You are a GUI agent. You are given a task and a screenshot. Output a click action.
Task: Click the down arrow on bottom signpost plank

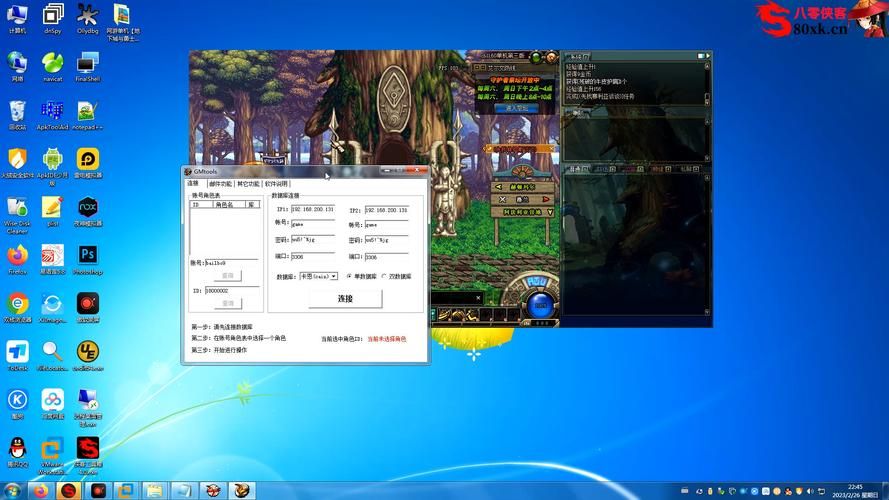[549, 212]
